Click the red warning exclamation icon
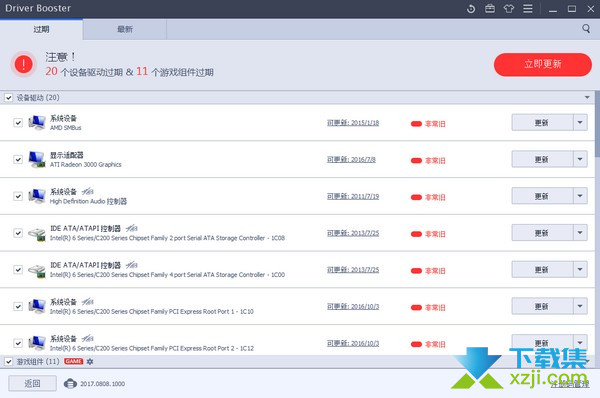This screenshot has width=600, height=398. (24, 64)
